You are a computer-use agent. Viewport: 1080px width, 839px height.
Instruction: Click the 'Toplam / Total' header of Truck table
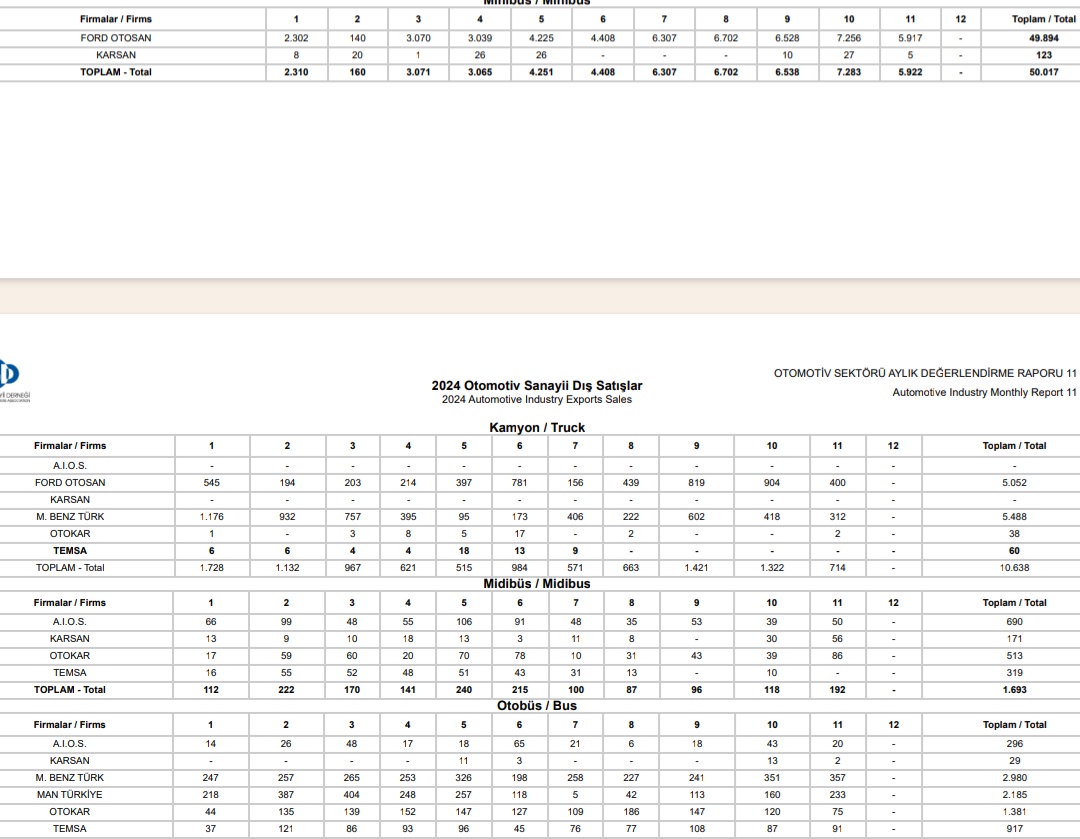1014,446
